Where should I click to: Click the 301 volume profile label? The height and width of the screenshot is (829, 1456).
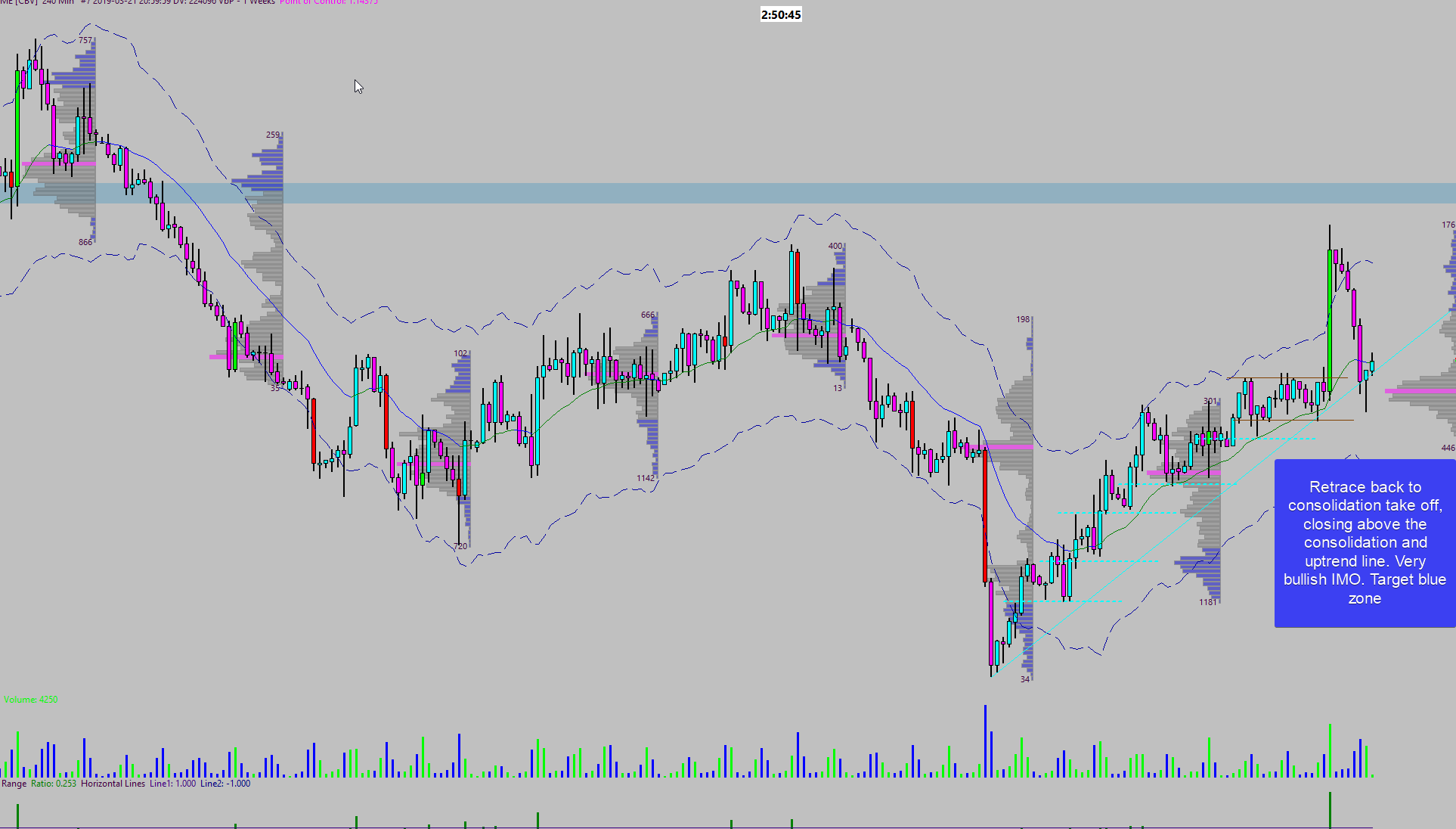point(1210,401)
